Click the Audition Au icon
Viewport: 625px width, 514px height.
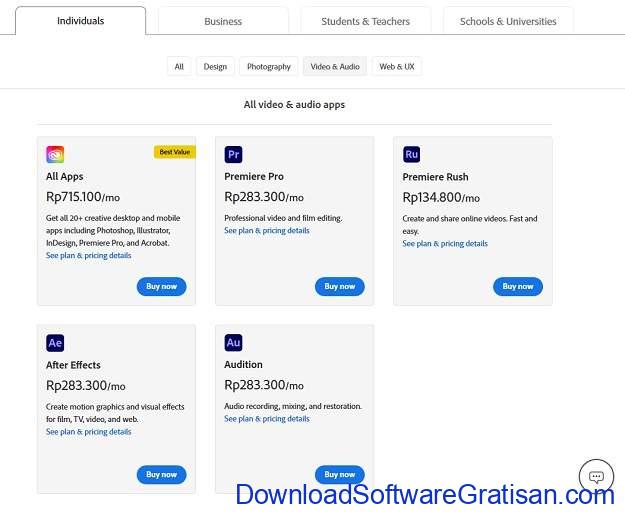click(x=233, y=343)
